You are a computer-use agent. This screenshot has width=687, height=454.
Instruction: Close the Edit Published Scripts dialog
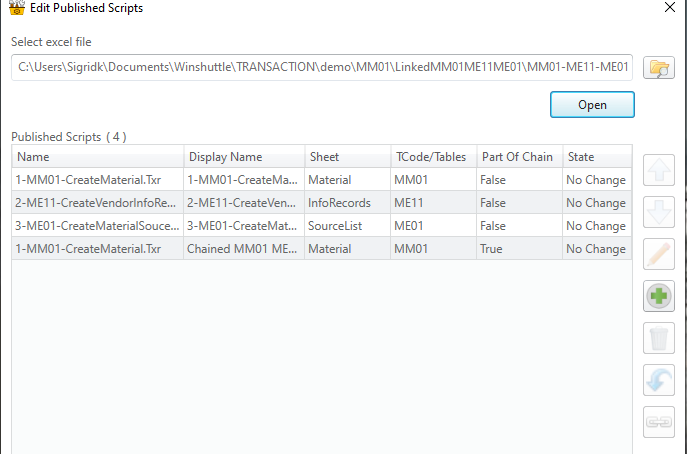pyautogui.click(x=669, y=8)
